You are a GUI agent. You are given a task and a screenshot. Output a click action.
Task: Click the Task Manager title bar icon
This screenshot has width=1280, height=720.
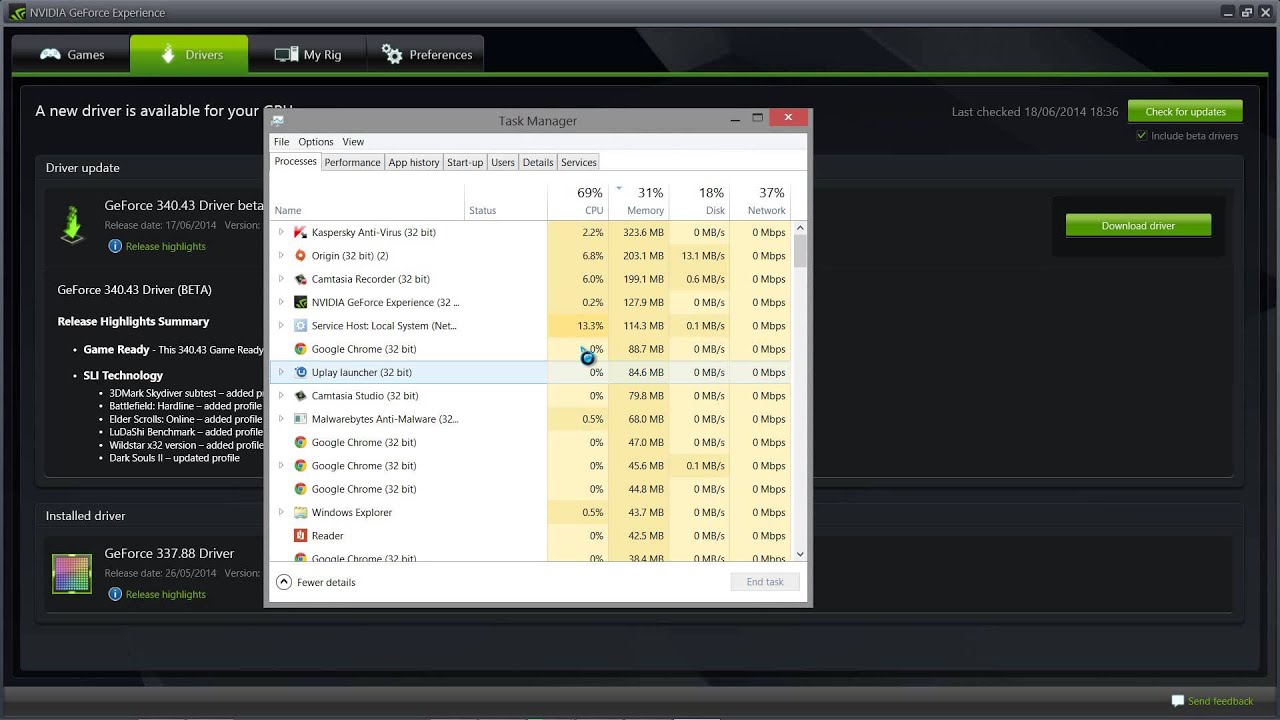tap(277, 120)
